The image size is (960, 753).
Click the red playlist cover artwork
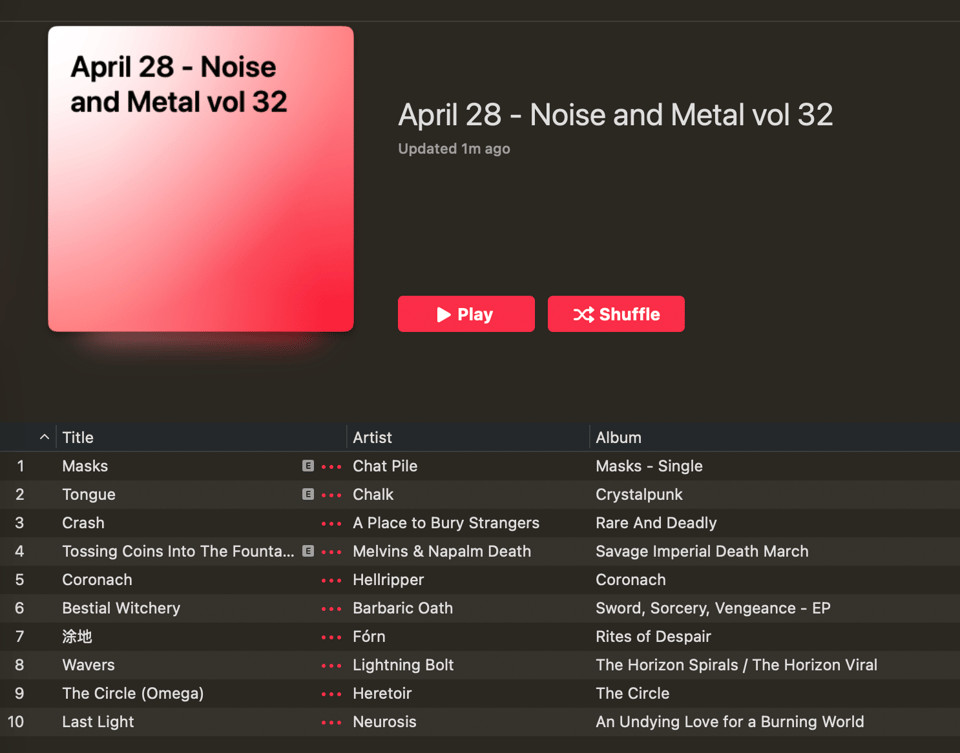click(x=201, y=179)
